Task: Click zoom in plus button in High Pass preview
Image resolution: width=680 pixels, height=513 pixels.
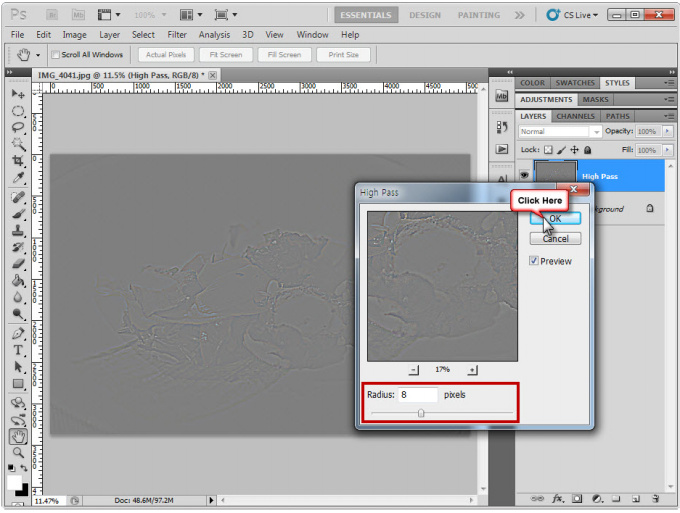Action: (x=472, y=370)
